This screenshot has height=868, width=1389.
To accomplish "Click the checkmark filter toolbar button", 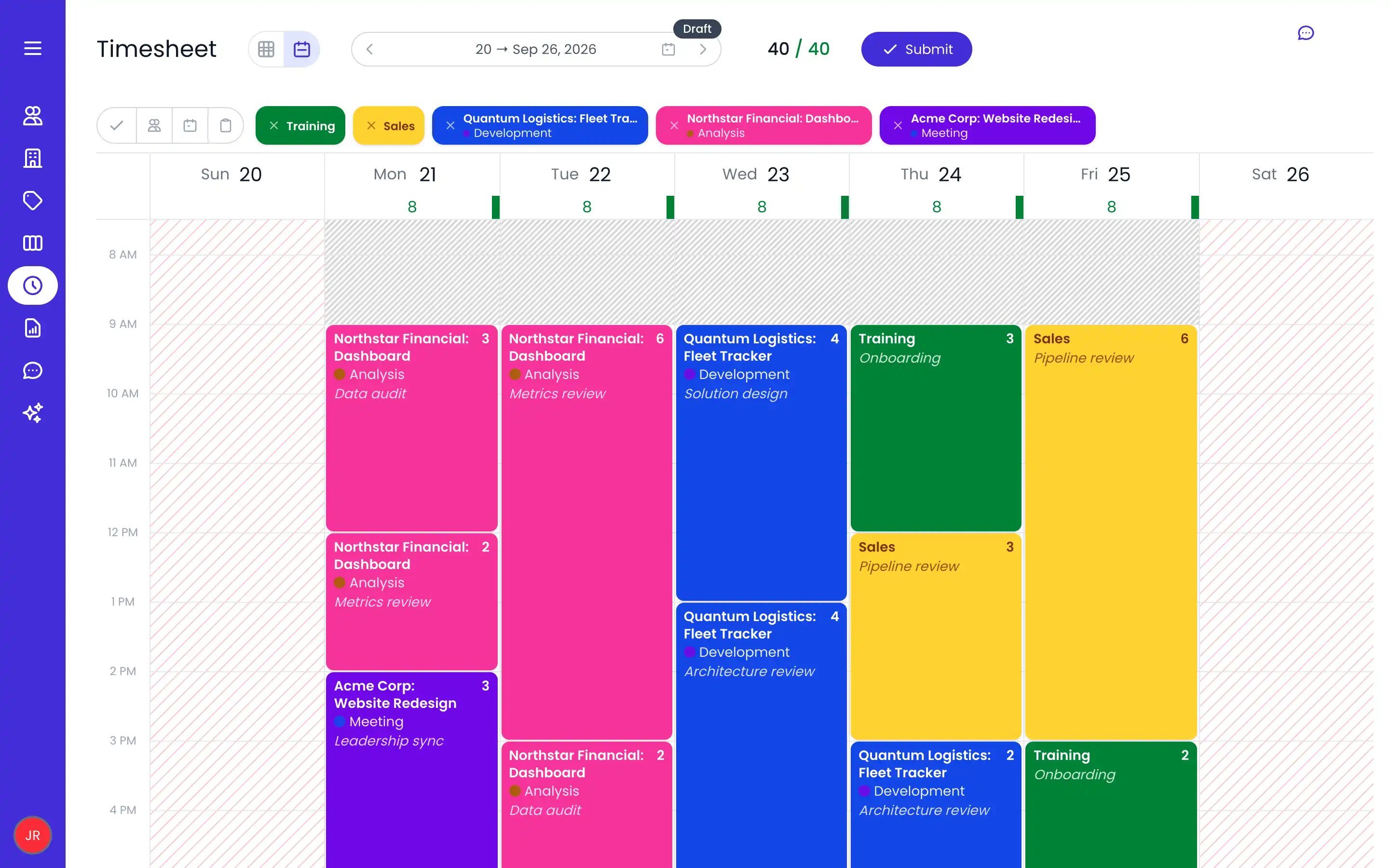I will (117, 125).
